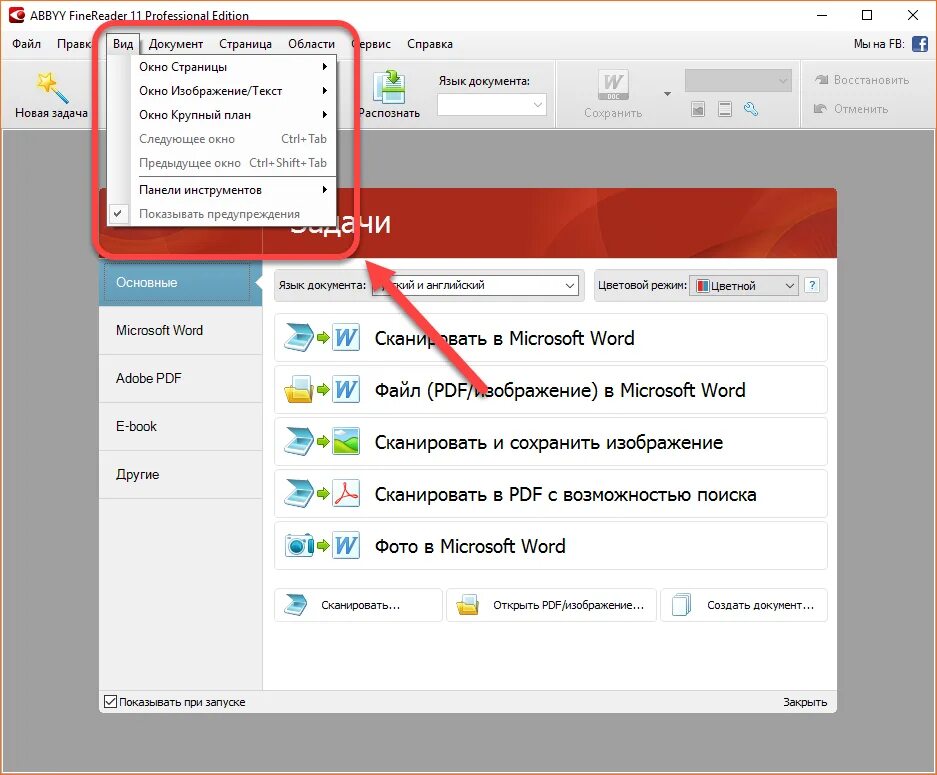937x775 pixels.
Task: Open the Файл menu
Action: pos(26,44)
